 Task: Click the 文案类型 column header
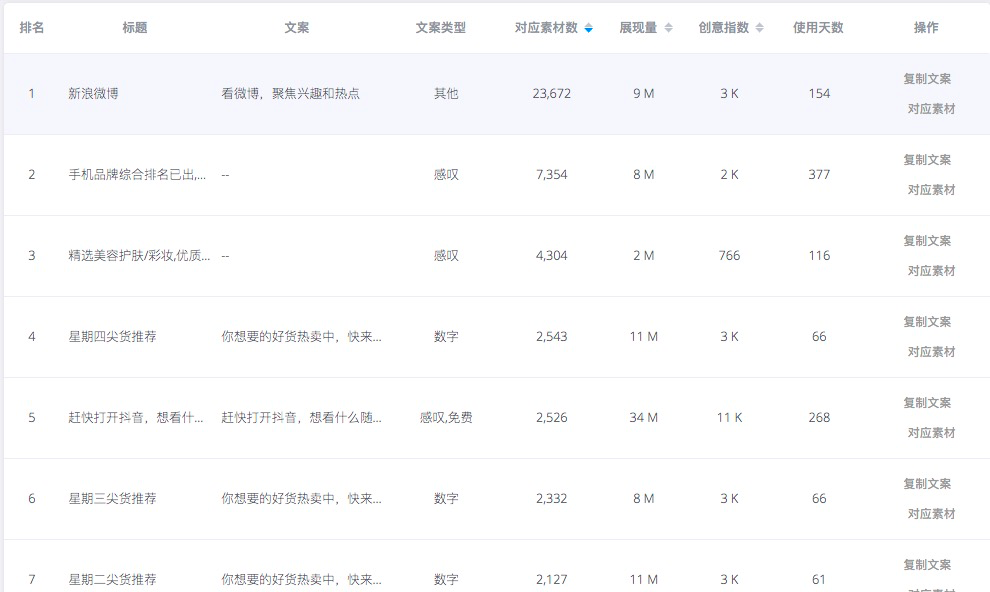click(441, 28)
